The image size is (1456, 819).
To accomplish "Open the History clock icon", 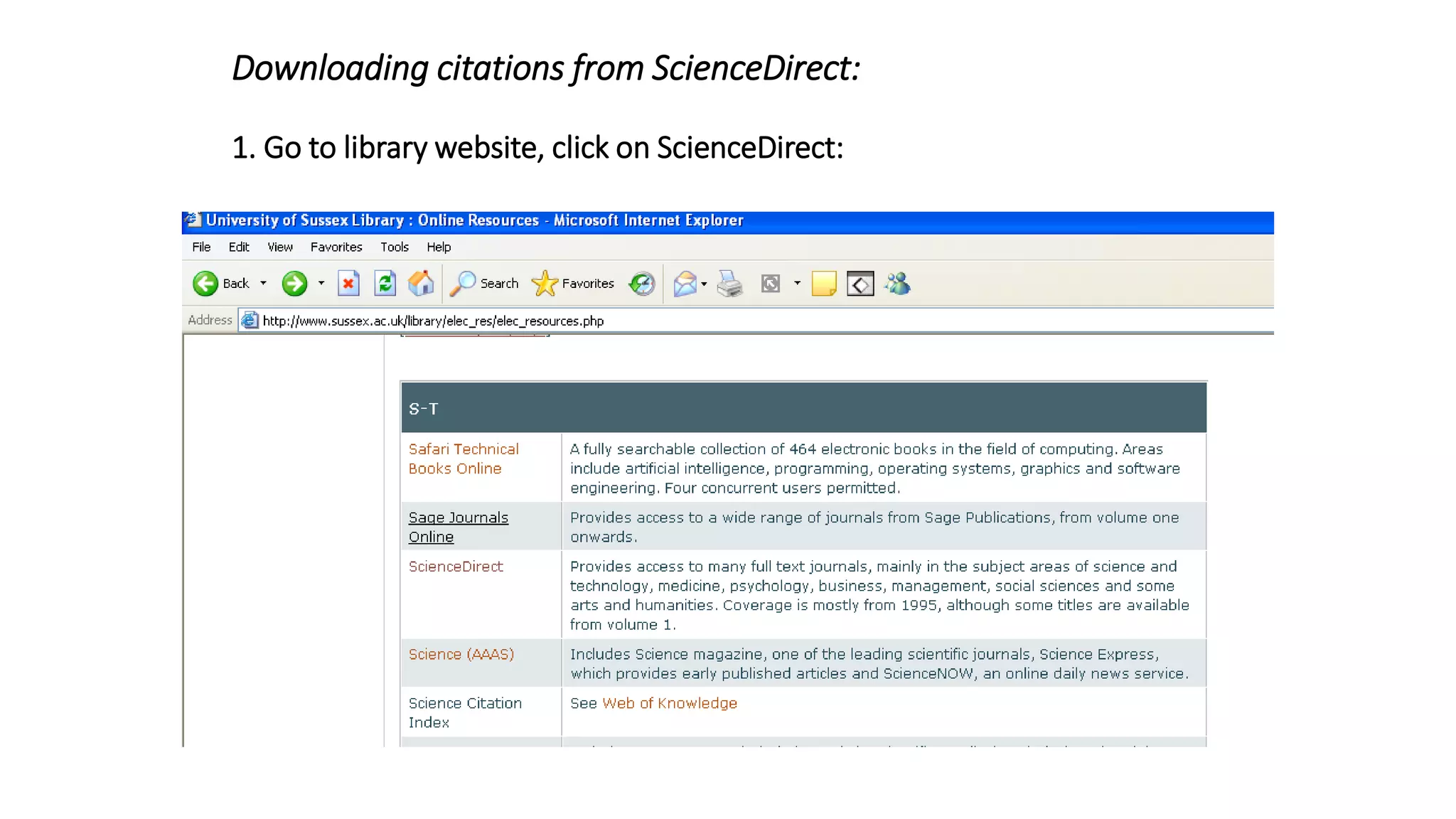I will pyautogui.click(x=642, y=284).
